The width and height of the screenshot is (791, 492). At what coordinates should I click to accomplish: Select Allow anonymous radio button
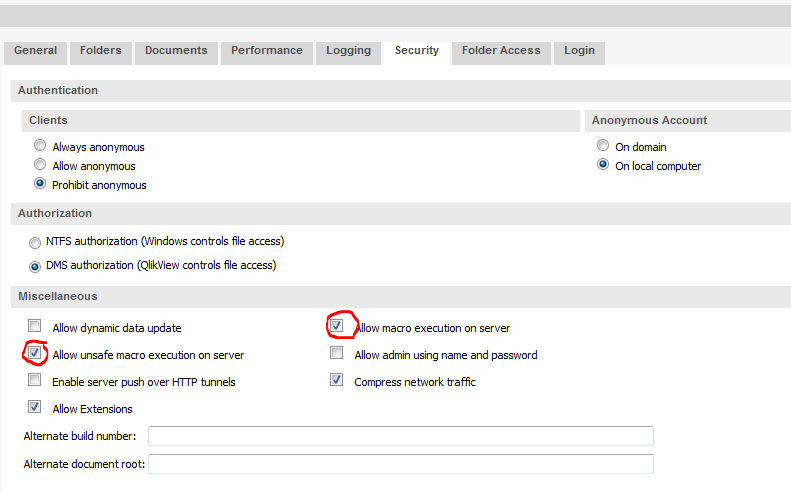click(x=40, y=165)
